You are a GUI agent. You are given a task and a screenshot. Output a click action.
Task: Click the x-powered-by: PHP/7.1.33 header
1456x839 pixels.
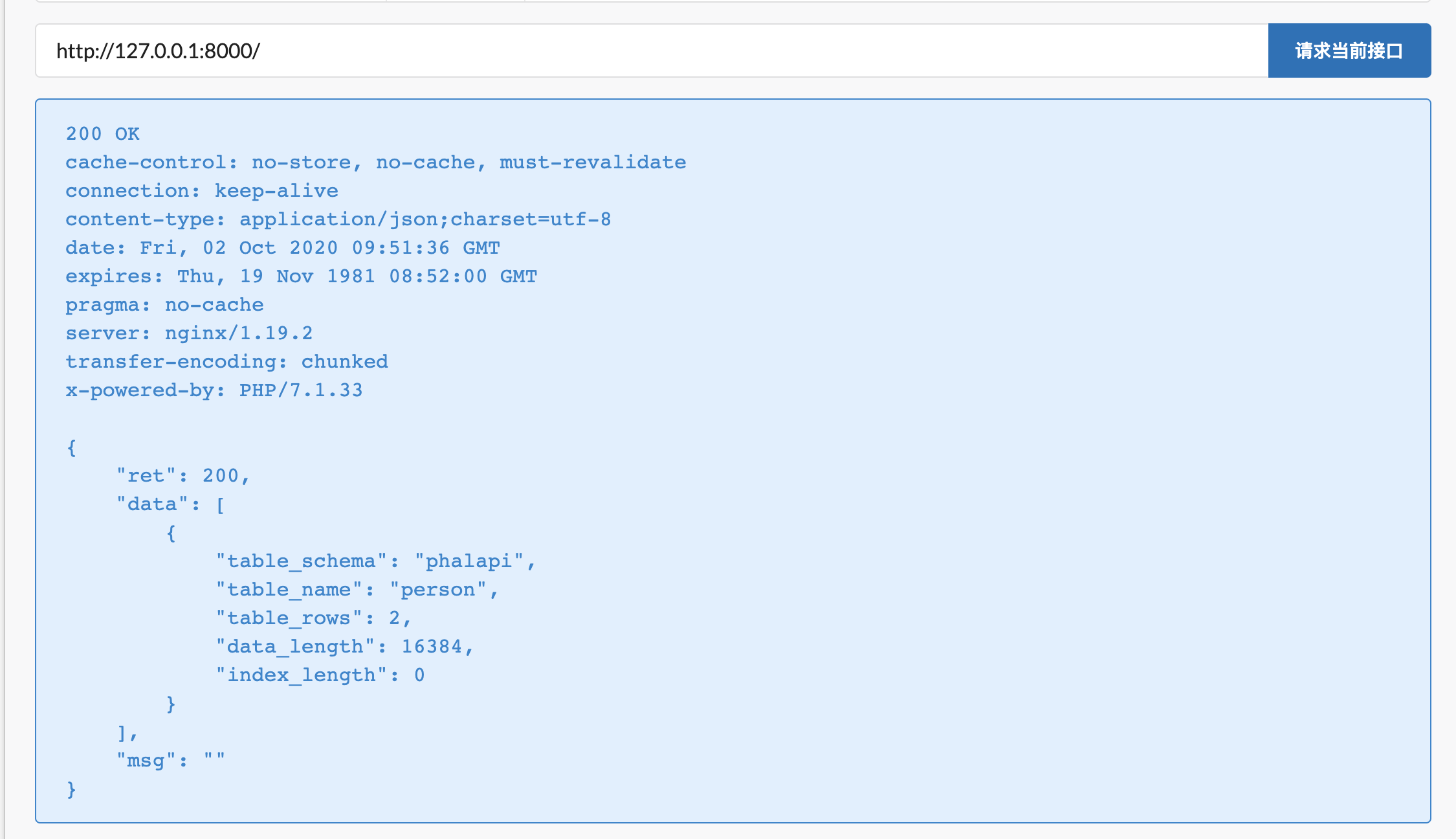214,390
